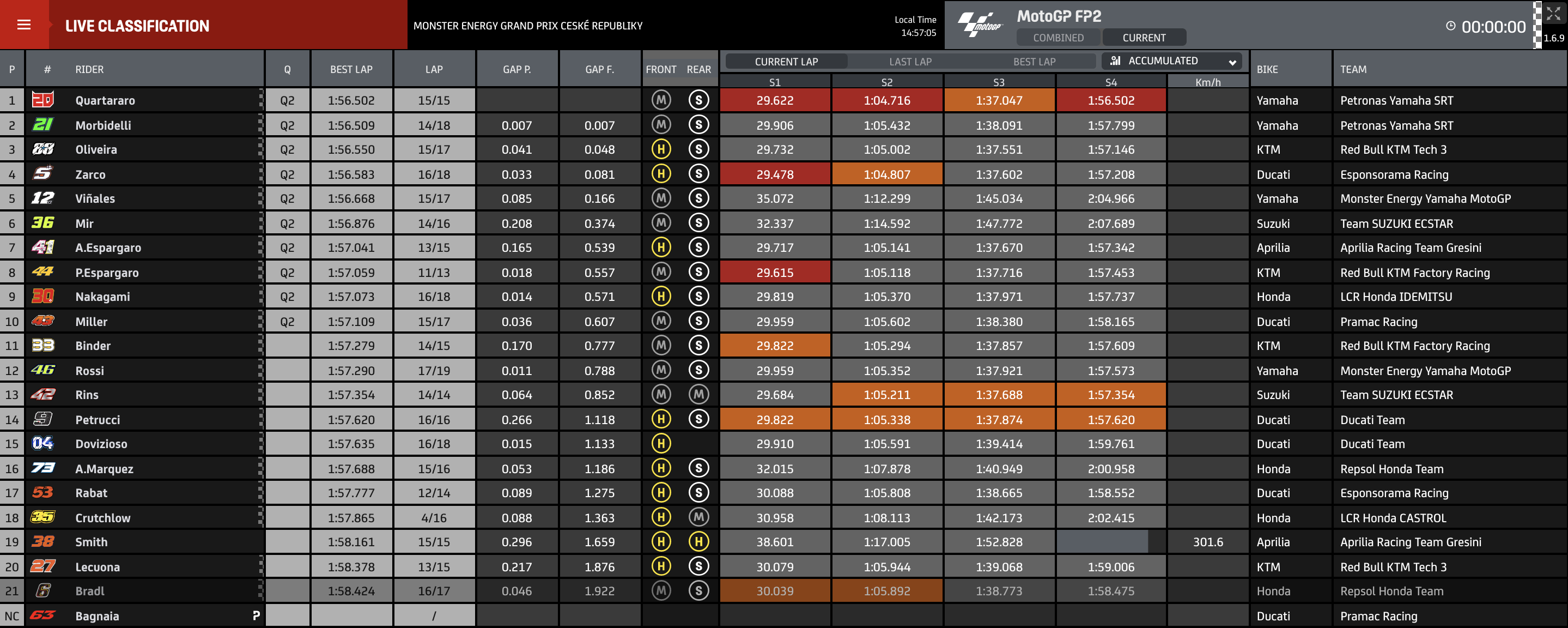
Task: Click Smith's number 38 icon
Action: pyautogui.click(x=42, y=541)
